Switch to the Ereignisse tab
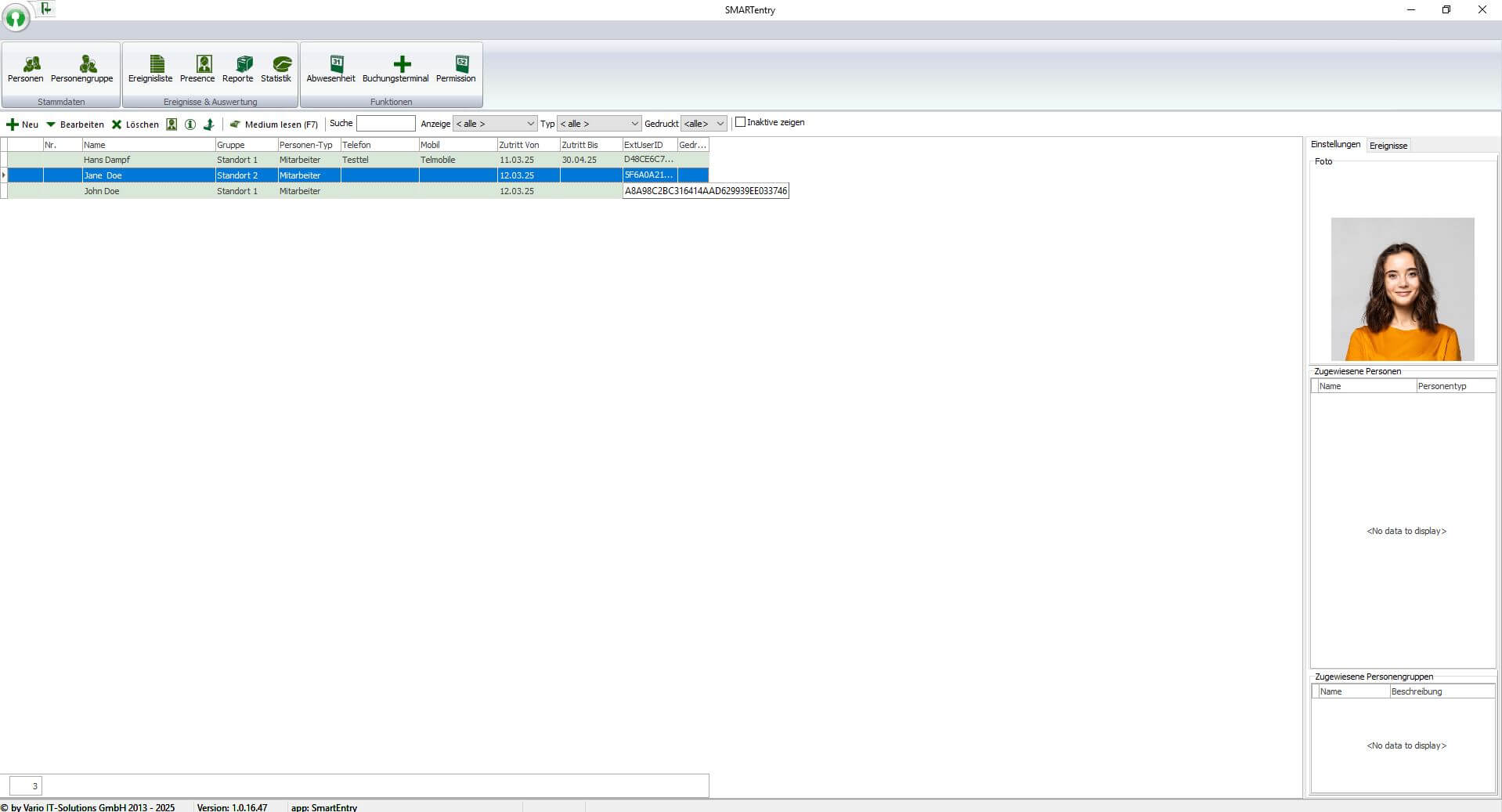1502x812 pixels. 1387,145
